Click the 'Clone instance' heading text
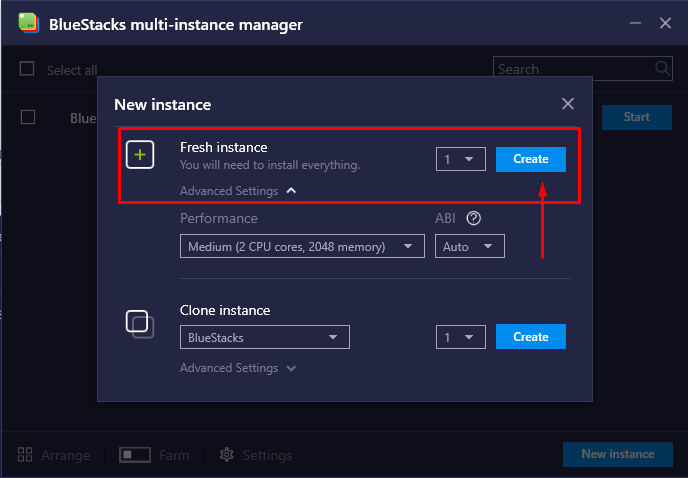688x478 pixels. 225,310
